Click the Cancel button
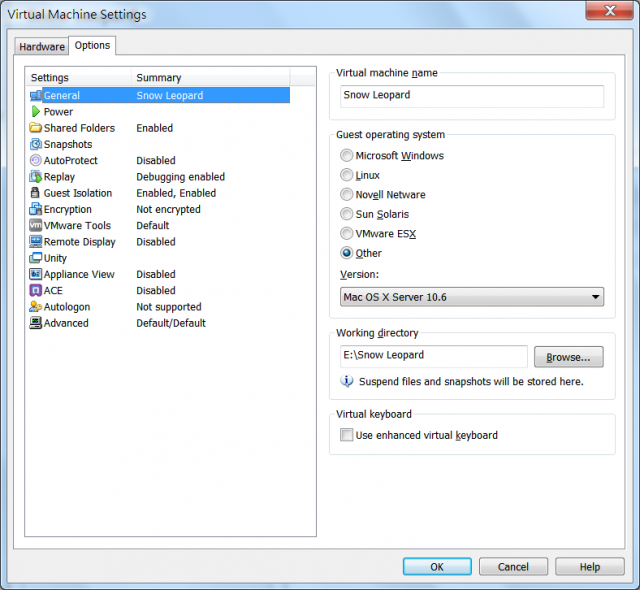The width and height of the screenshot is (640, 590). coord(513,567)
